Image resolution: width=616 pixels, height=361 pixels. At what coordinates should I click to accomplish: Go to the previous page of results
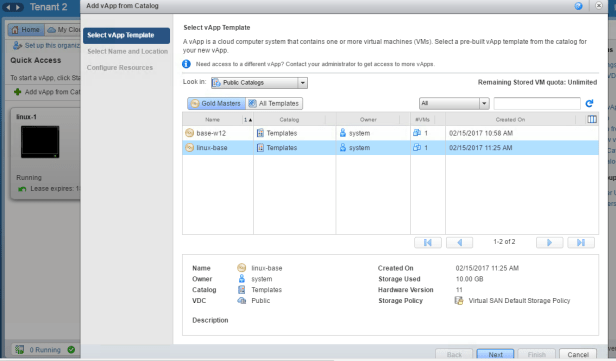tap(459, 243)
